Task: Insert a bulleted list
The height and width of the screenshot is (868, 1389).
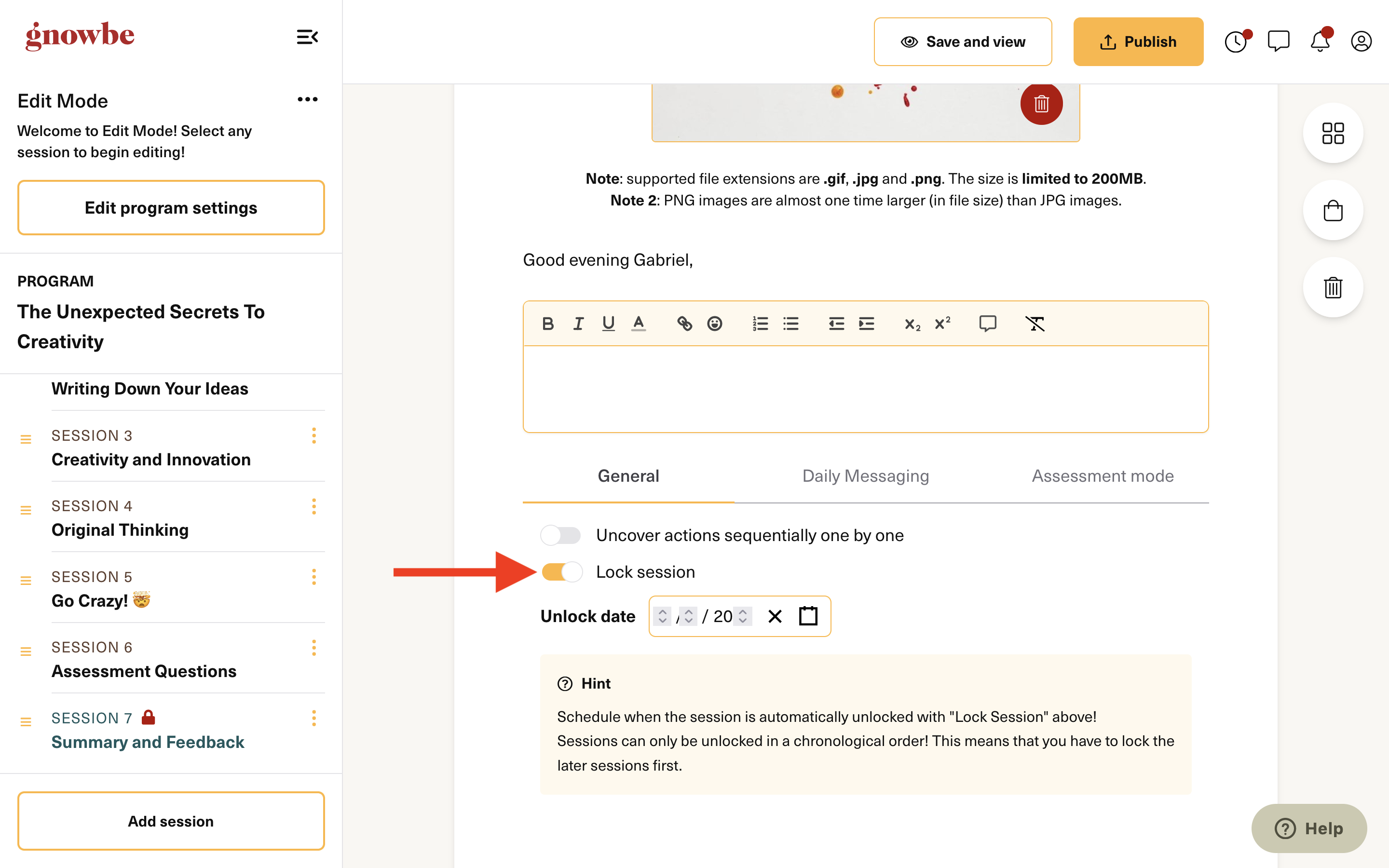Action: click(x=791, y=324)
